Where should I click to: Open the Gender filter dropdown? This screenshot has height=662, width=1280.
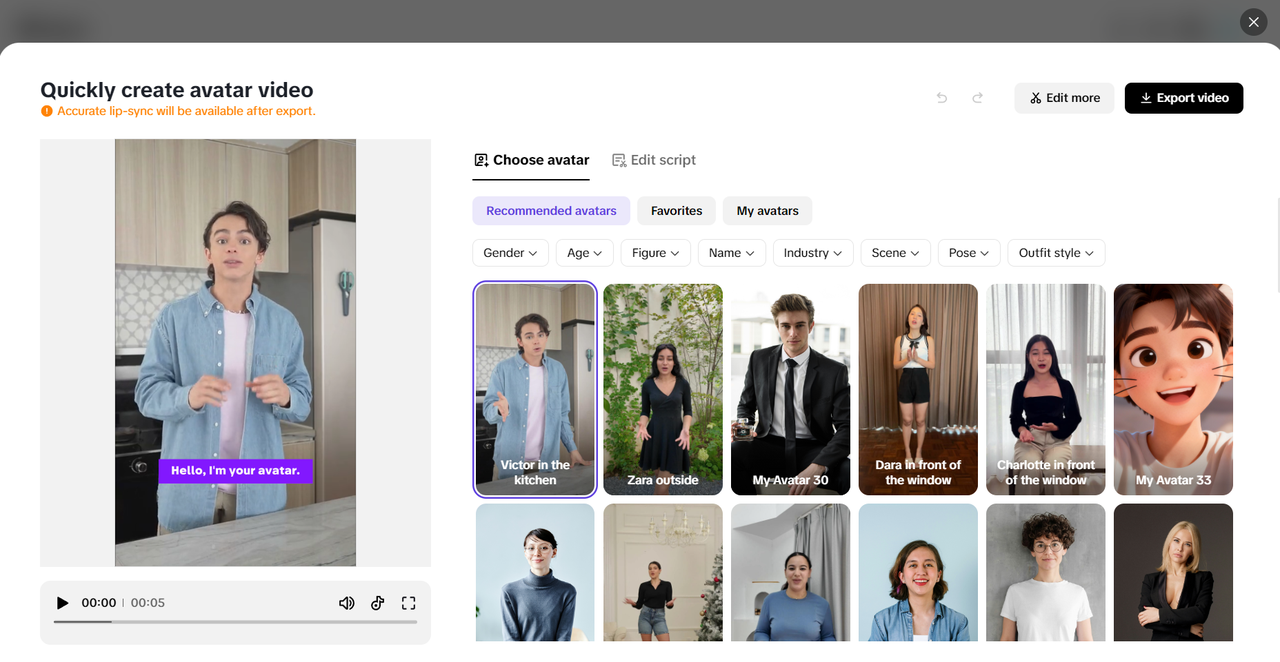point(510,252)
